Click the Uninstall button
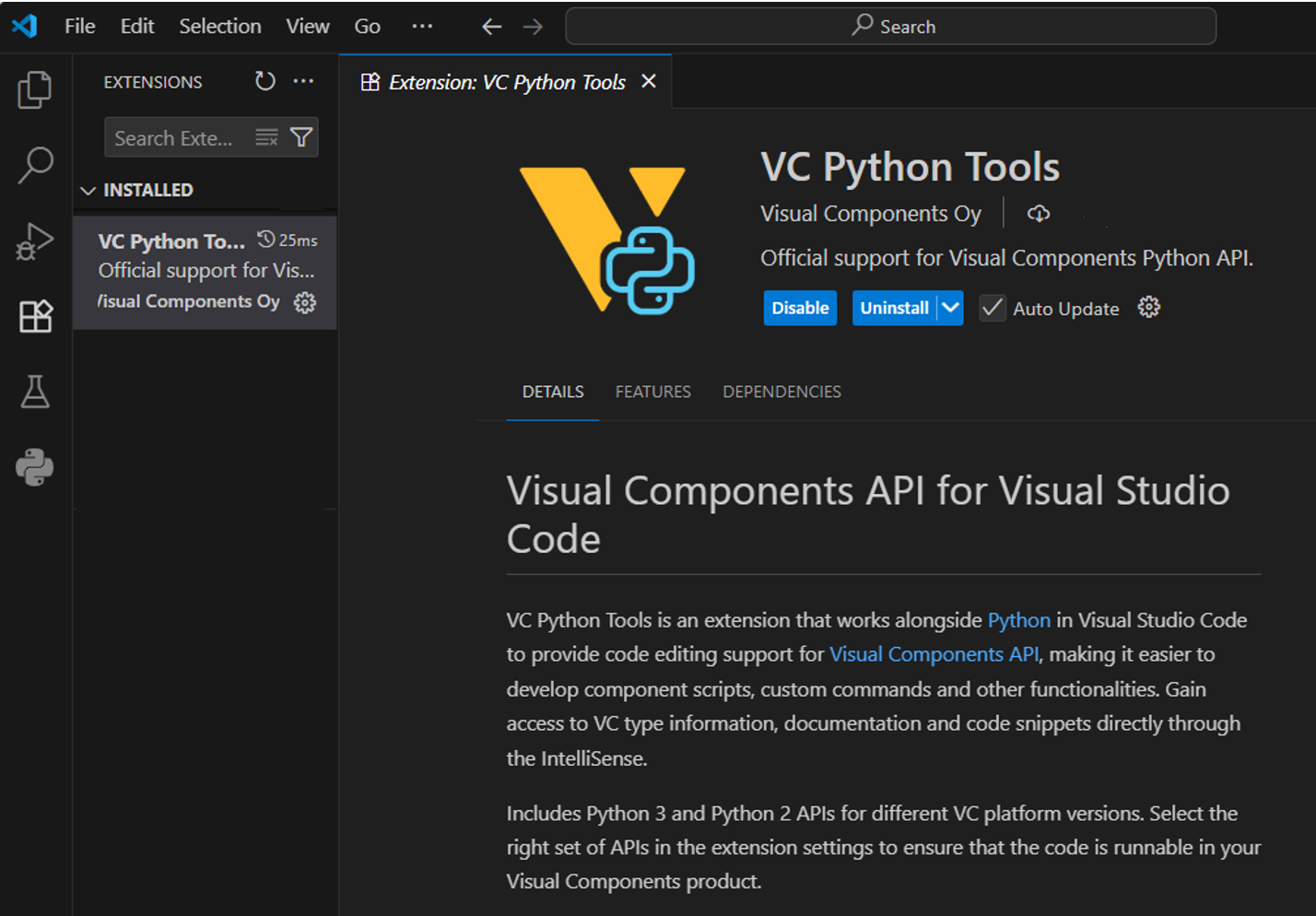Image resolution: width=1316 pixels, height=916 pixels. coord(894,308)
